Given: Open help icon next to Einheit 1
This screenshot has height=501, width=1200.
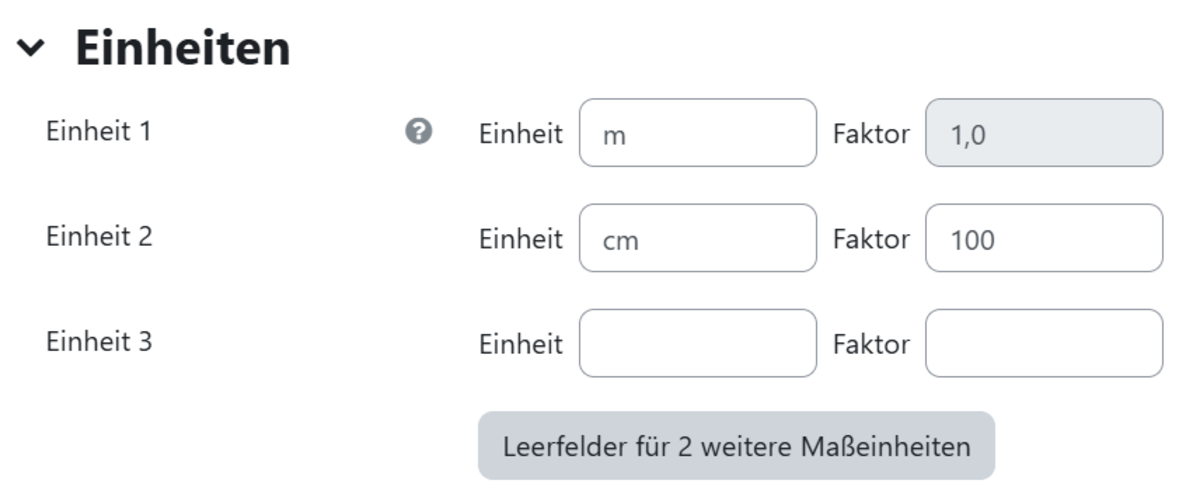Looking at the screenshot, I should point(419,132).
